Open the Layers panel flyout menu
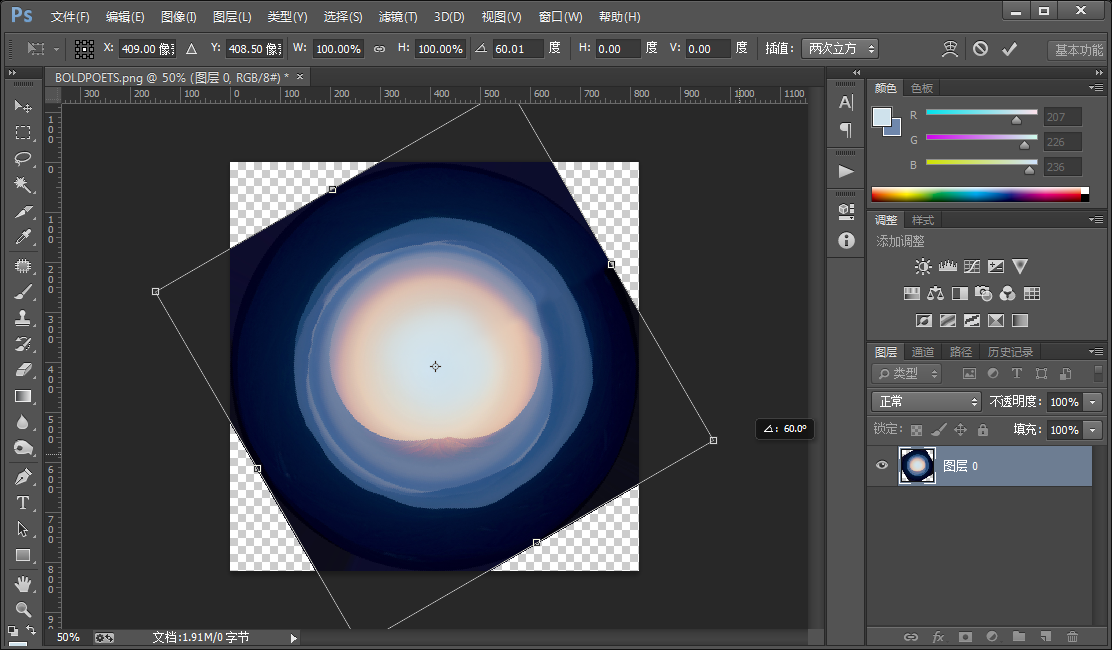1112x650 pixels. coord(1096,352)
